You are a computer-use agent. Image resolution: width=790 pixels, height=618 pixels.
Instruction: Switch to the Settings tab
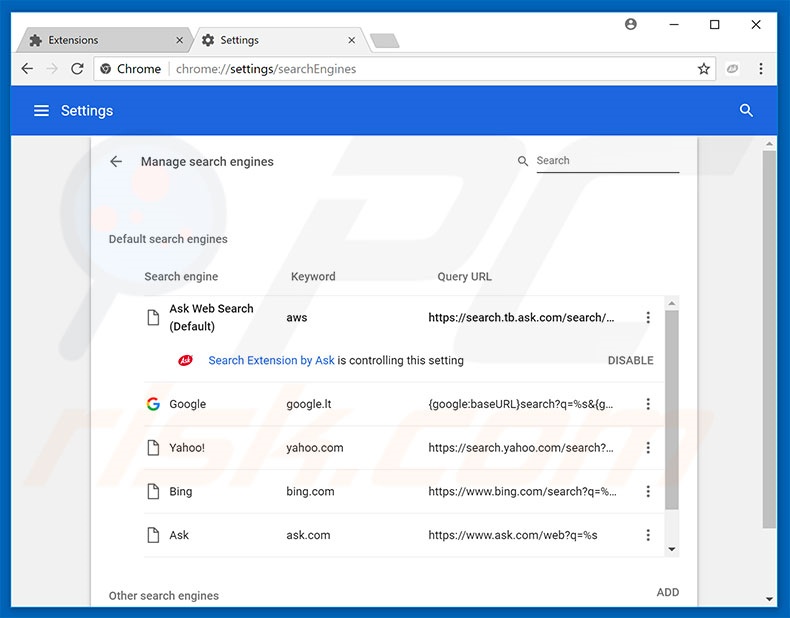tap(280, 40)
